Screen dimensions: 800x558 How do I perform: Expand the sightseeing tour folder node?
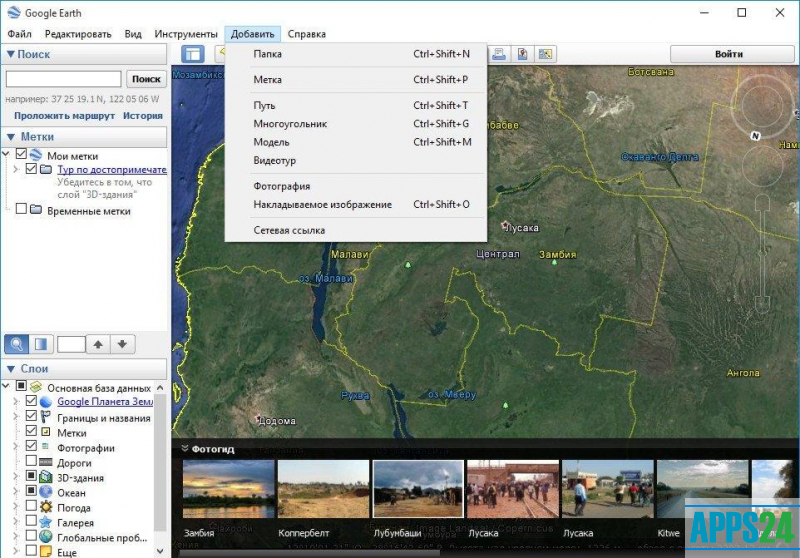[x=16, y=169]
